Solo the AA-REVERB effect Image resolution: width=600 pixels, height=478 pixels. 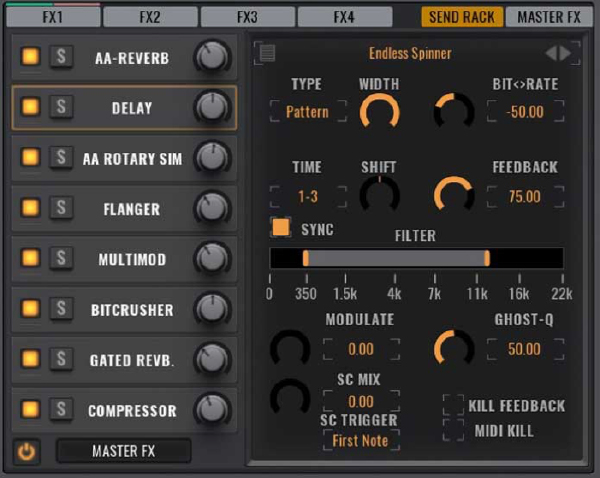(x=61, y=57)
